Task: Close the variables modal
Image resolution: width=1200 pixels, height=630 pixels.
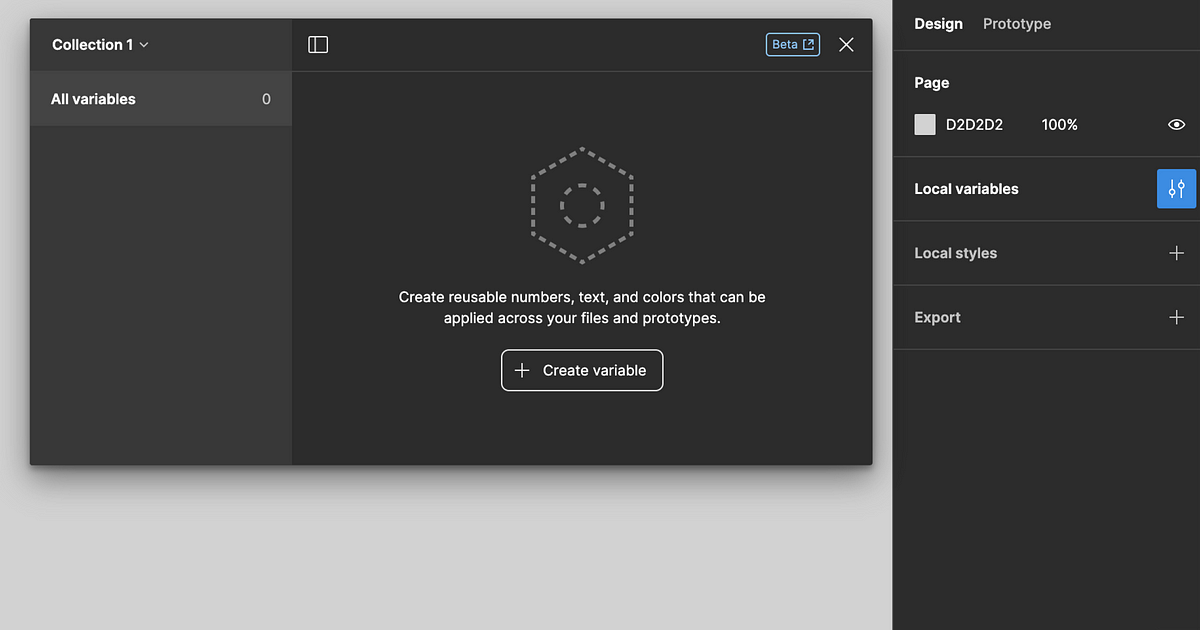Action: pyautogui.click(x=846, y=44)
